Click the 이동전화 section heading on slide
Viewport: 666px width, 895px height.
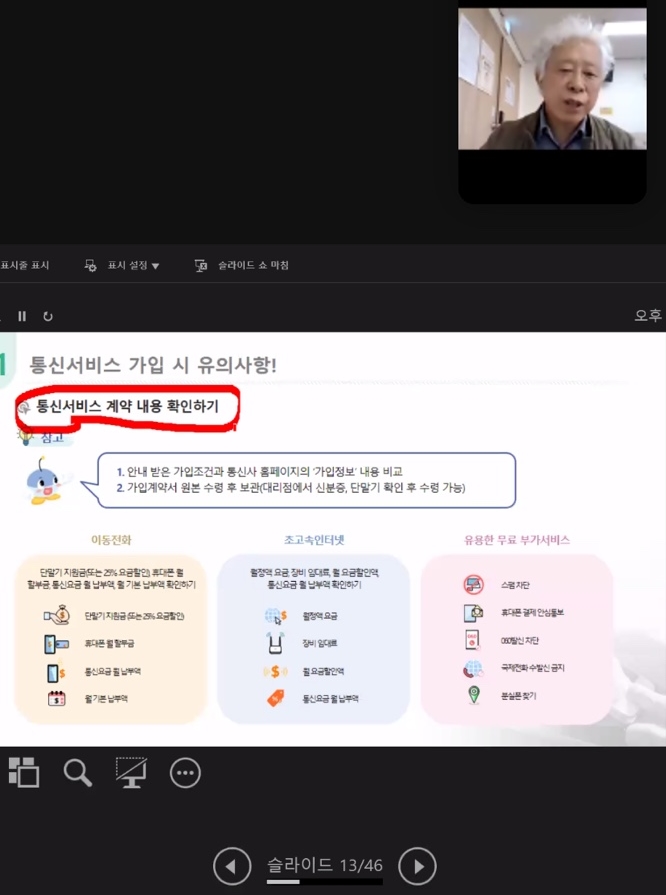pos(111,540)
